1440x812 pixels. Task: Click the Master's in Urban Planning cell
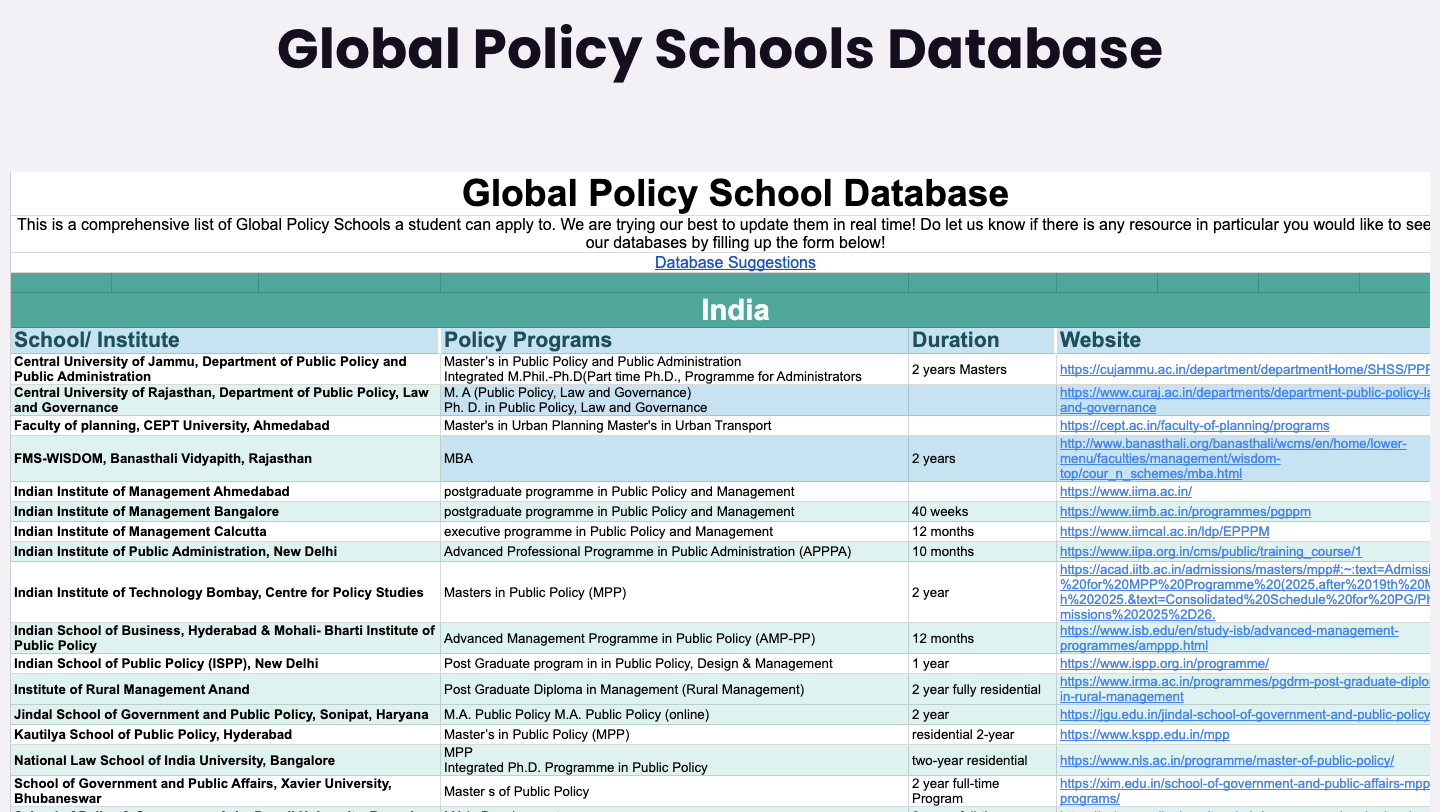674,425
